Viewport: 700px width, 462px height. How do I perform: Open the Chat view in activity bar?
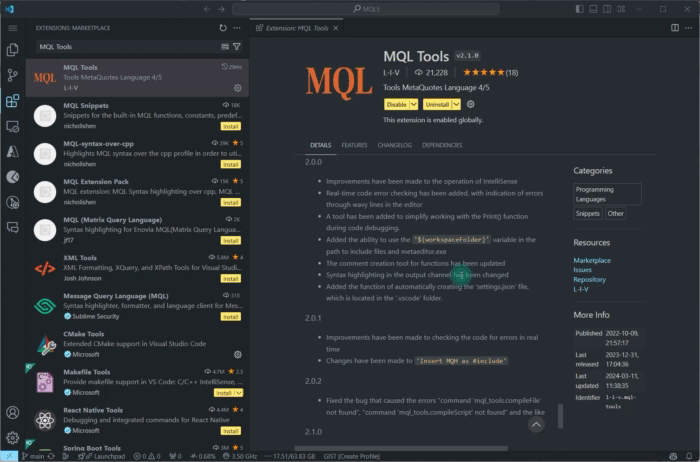point(12,228)
